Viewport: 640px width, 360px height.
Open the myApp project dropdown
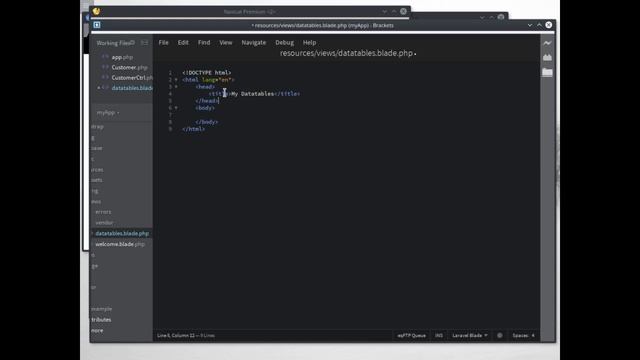(x=108, y=113)
